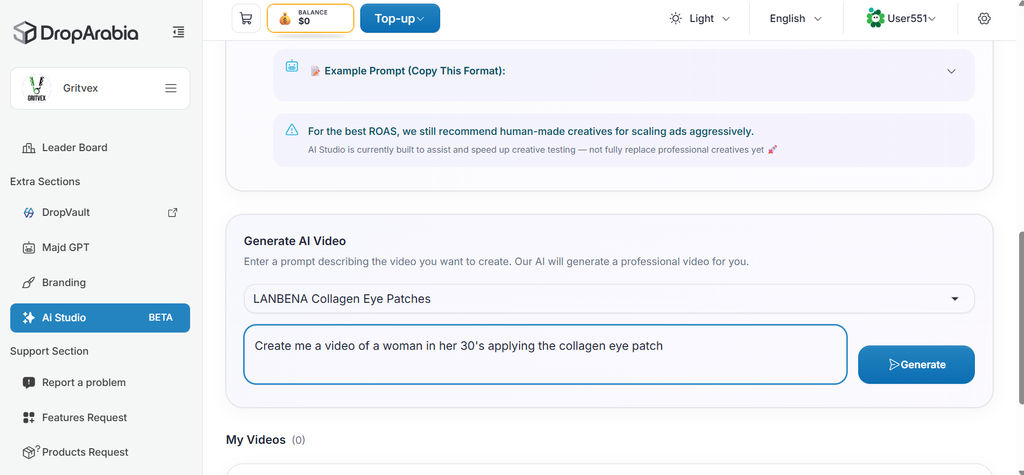Open the Features Request page
Screen dimensions: 1024x475
pyautogui.click(x=100, y=418)
